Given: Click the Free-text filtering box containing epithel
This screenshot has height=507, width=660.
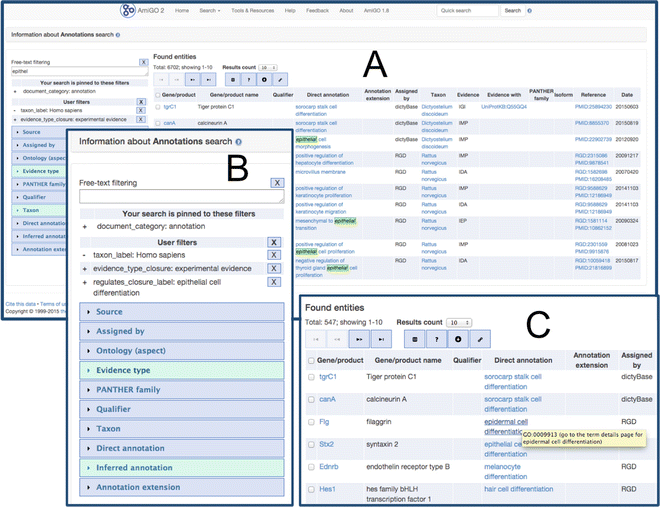Looking at the screenshot, I should (x=80, y=72).
